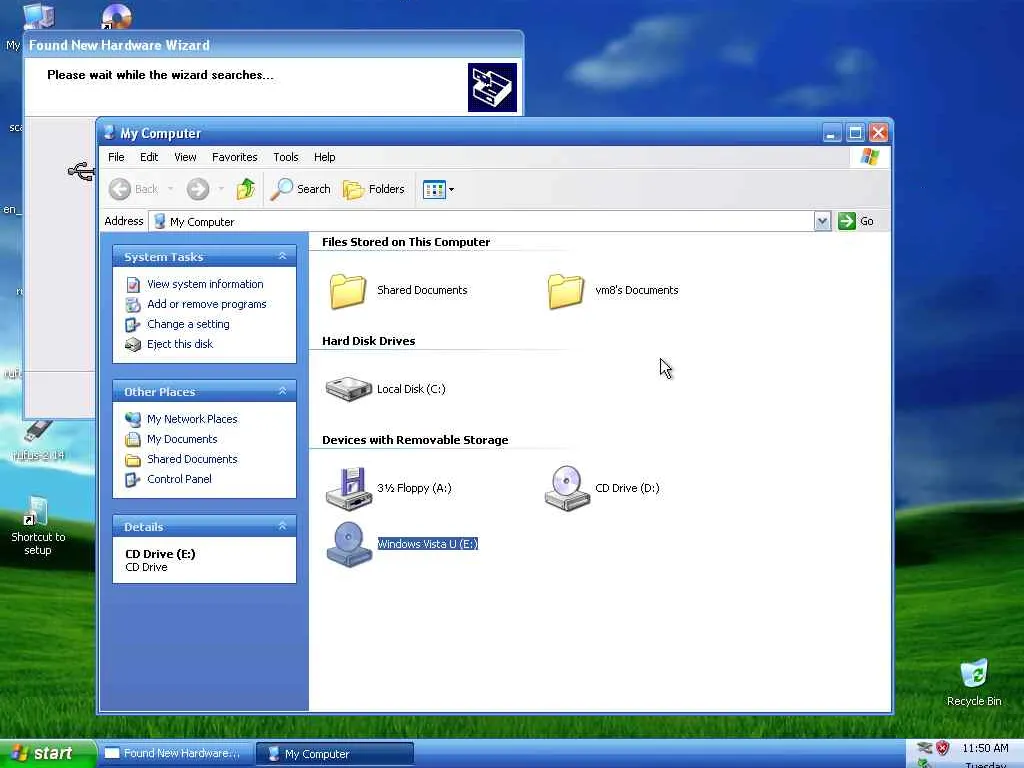
Task: Open Search from the toolbar
Action: coord(301,189)
